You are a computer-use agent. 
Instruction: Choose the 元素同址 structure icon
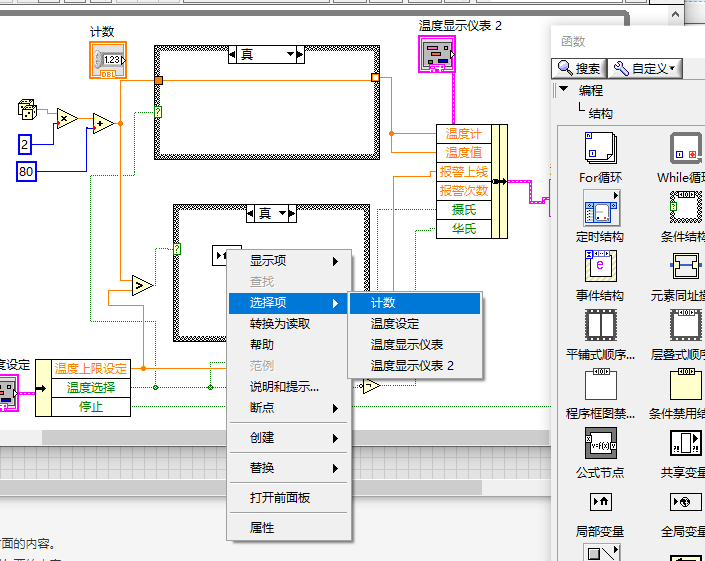click(686, 266)
